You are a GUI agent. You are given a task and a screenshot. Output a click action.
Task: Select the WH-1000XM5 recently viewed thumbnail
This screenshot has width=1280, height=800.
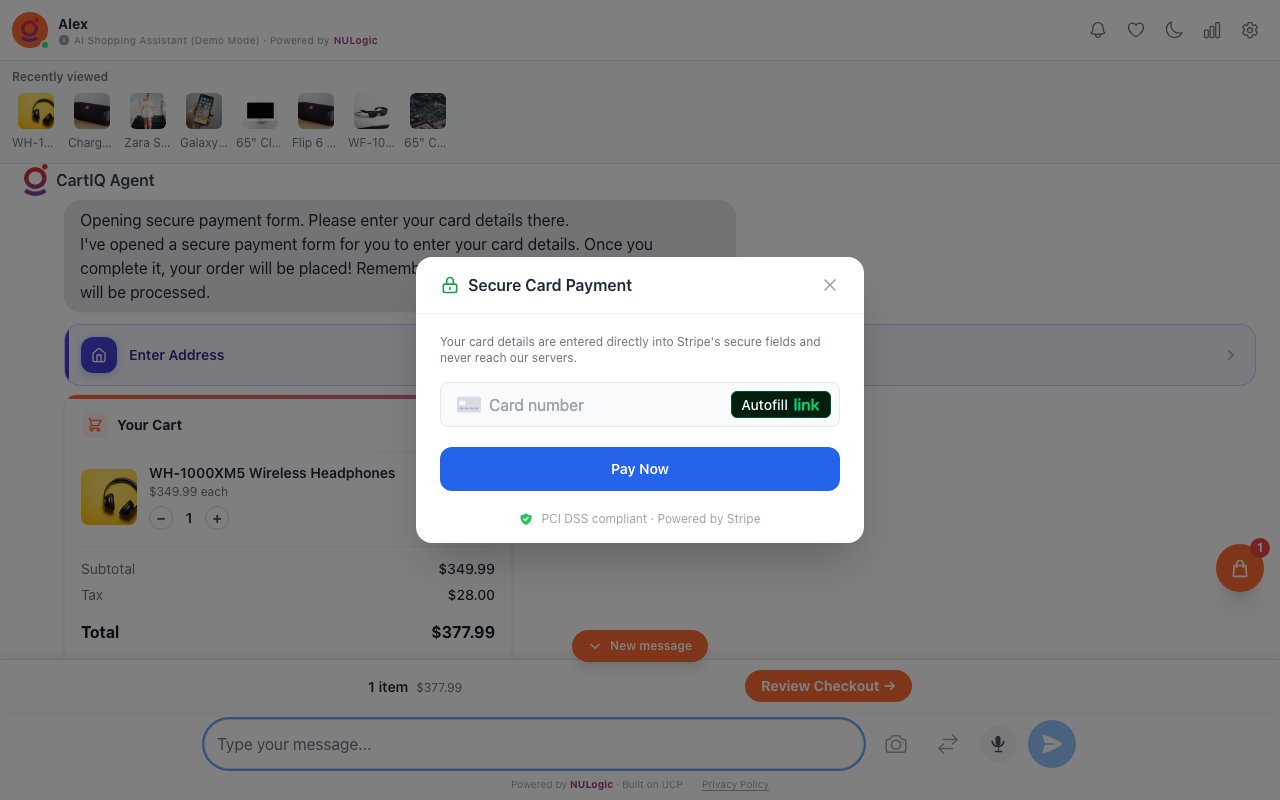[33, 111]
